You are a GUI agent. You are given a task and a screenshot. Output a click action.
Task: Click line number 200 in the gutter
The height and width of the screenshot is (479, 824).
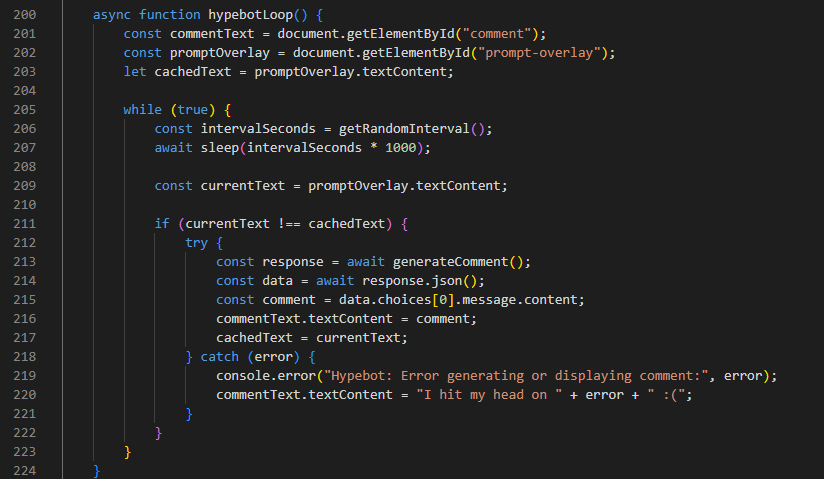point(25,15)
